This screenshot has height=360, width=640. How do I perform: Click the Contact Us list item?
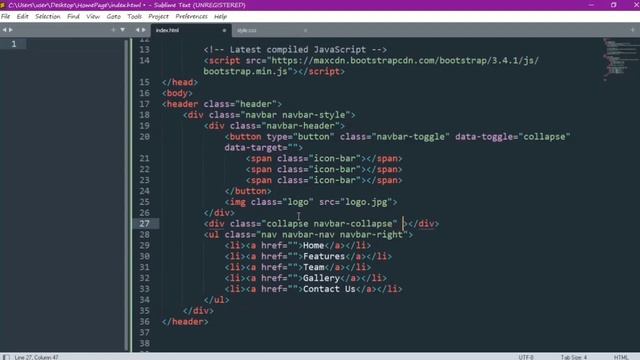pos(313,289)
